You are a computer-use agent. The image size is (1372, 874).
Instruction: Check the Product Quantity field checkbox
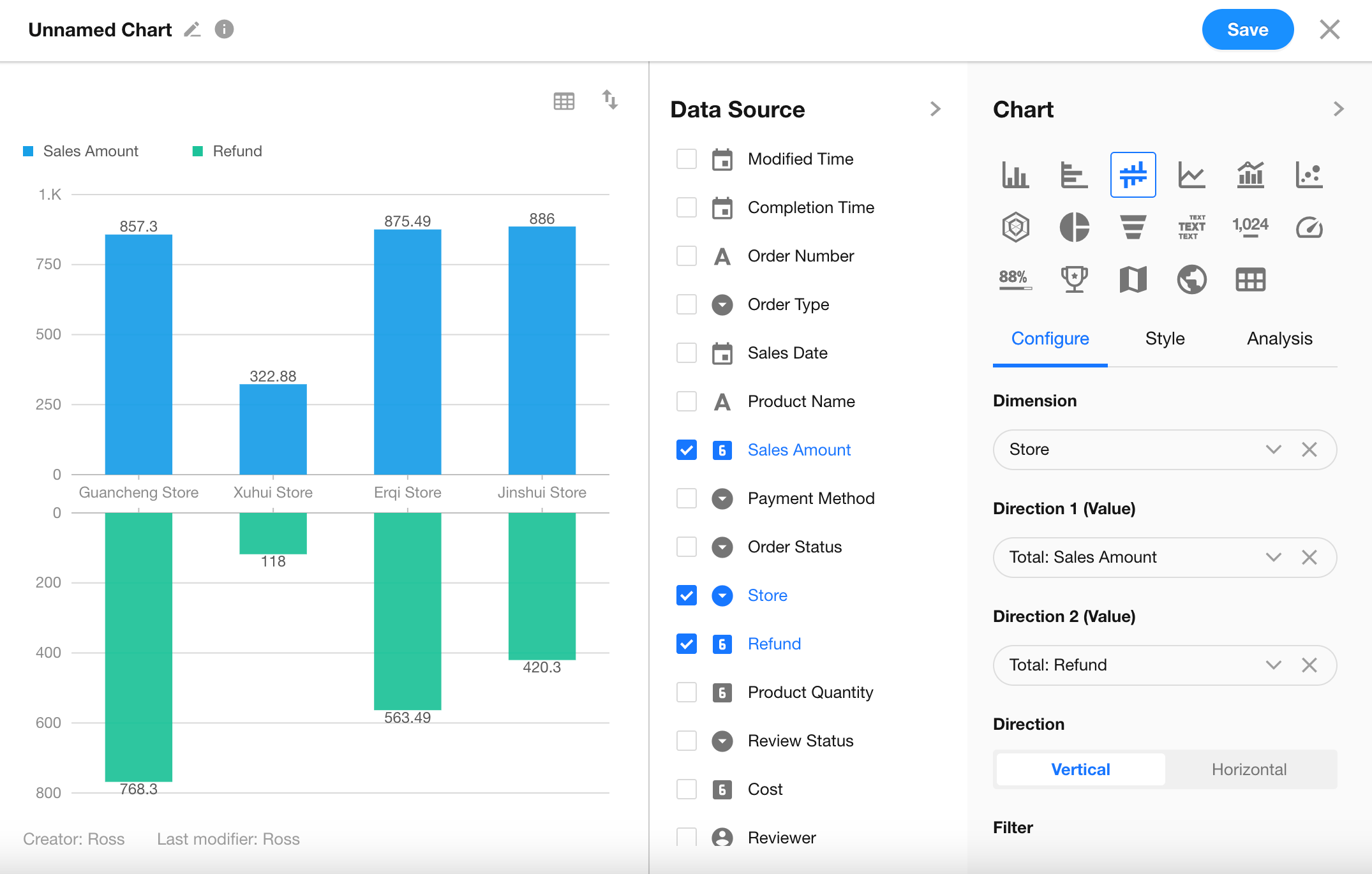point(687,692)
